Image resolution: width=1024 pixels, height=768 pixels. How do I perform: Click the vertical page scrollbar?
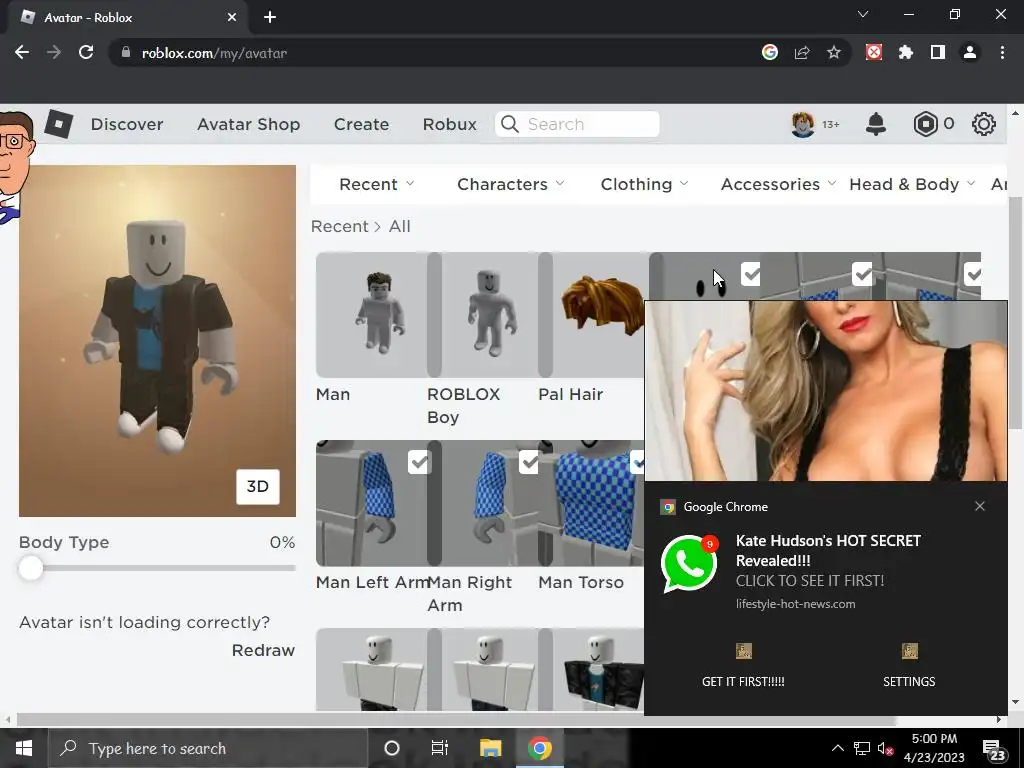click(1015, 312)
